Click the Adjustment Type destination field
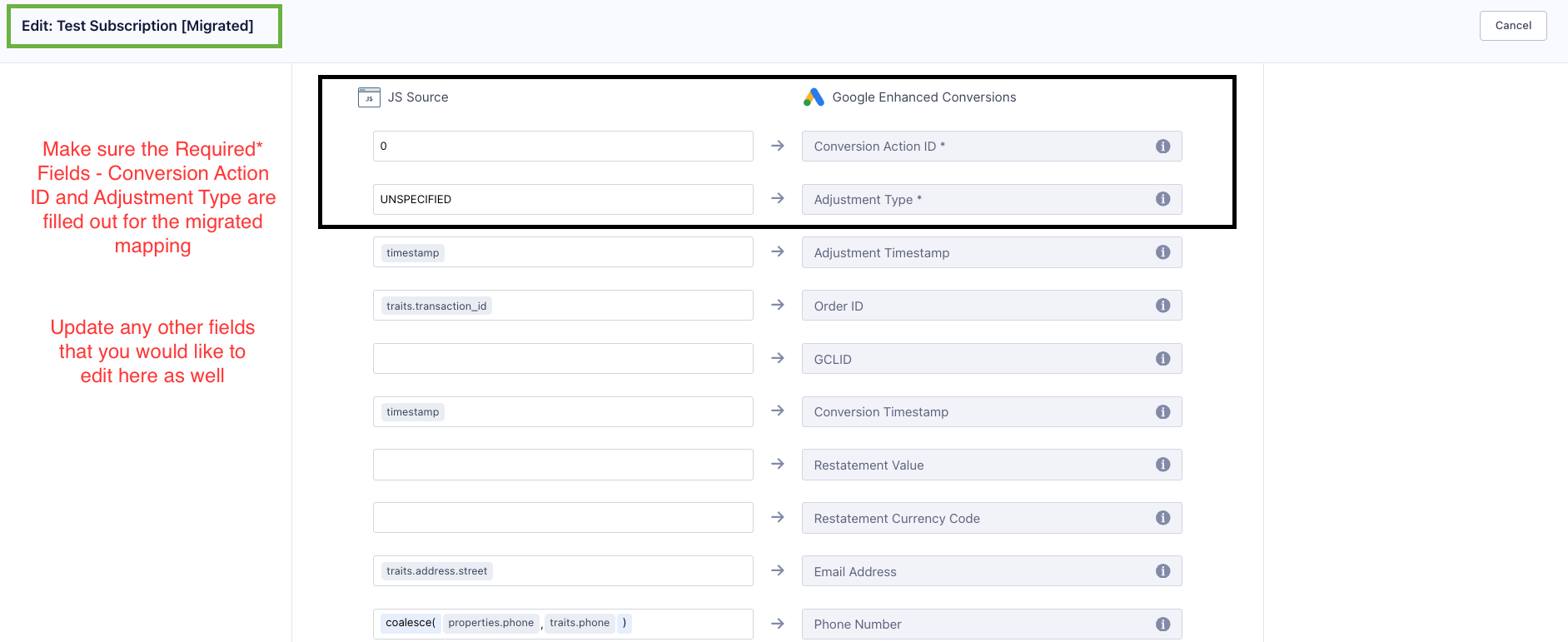1568x642 pixels. point(992,199)
